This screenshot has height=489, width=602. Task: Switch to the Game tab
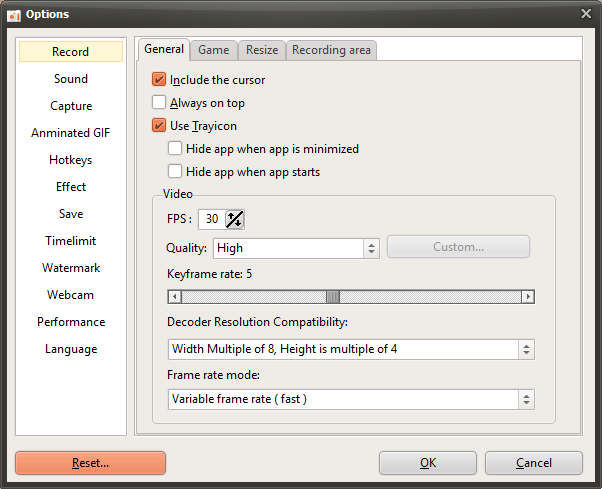coord(213,50)
